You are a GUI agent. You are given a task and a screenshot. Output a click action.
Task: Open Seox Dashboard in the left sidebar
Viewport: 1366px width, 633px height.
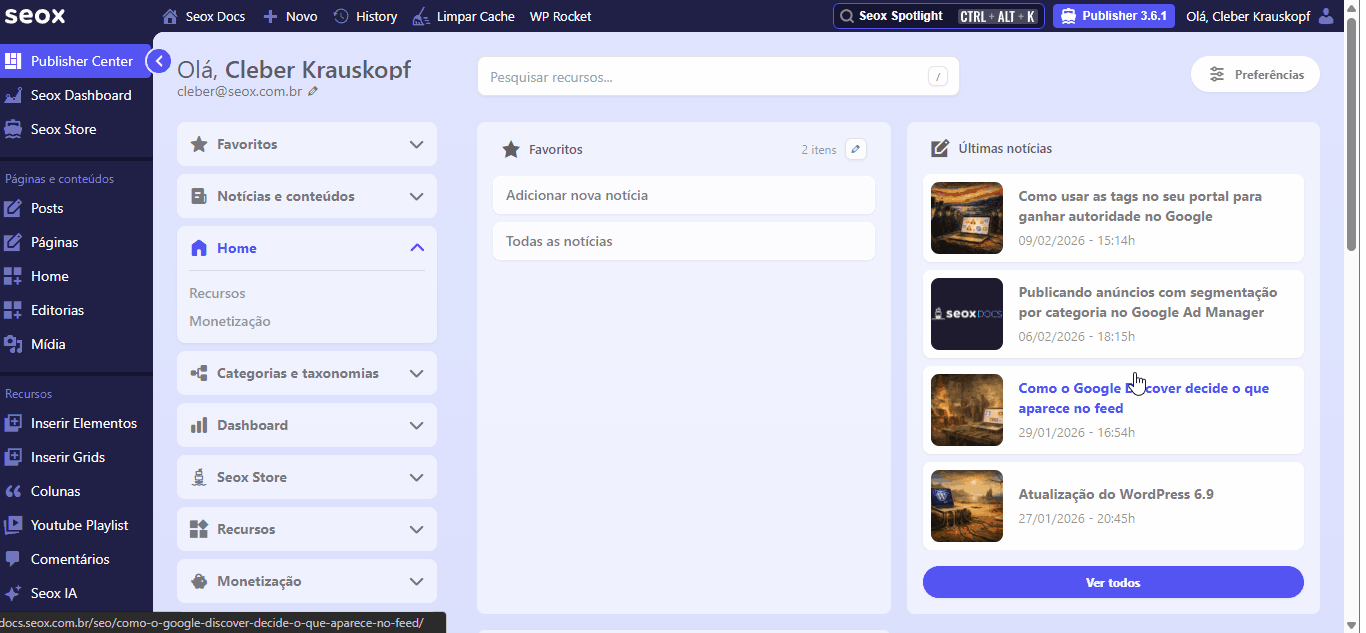pyautogui.click(x=80, y=95)
